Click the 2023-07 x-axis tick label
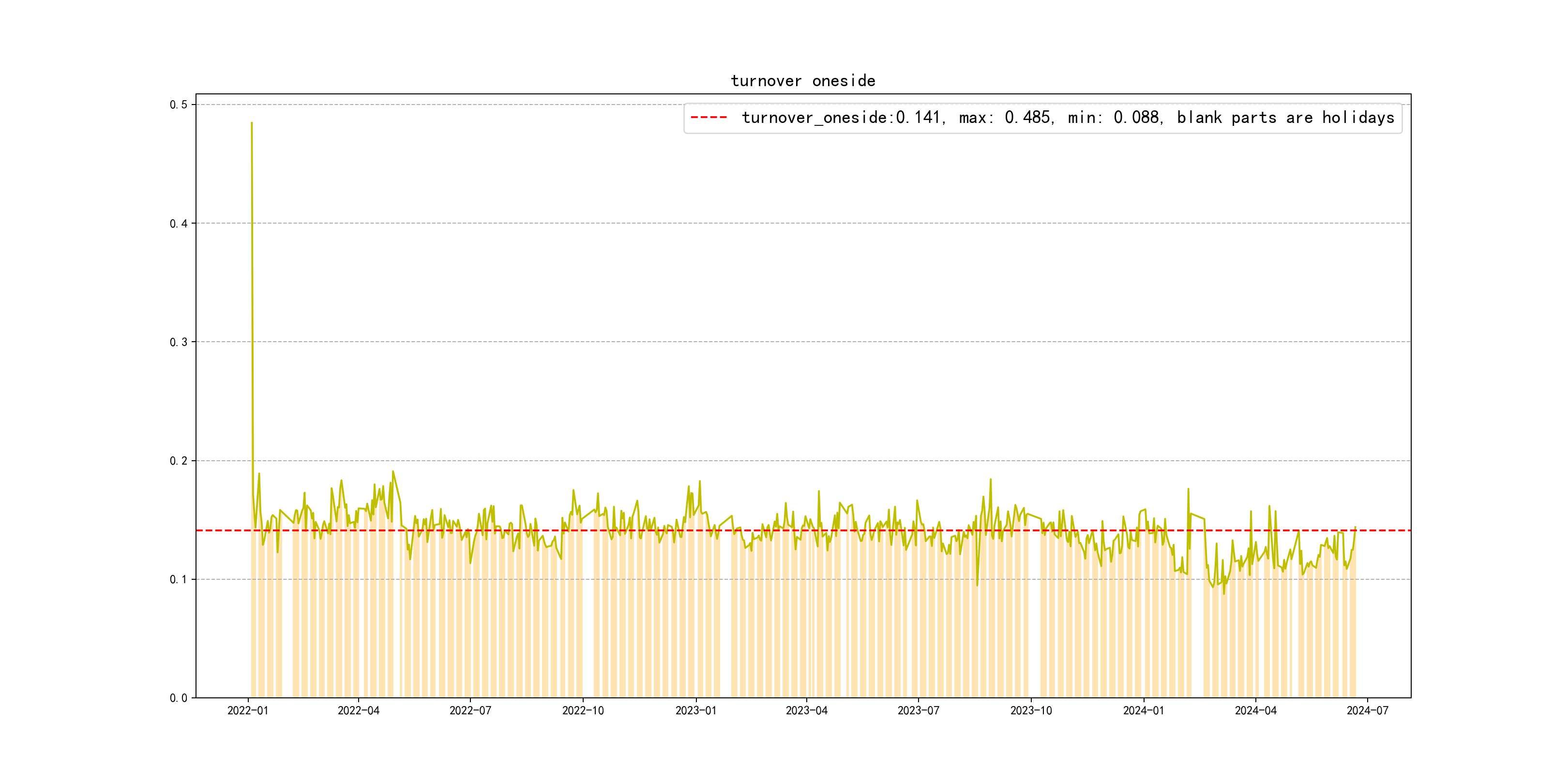The image size is (1568, 784). (918, 710)
